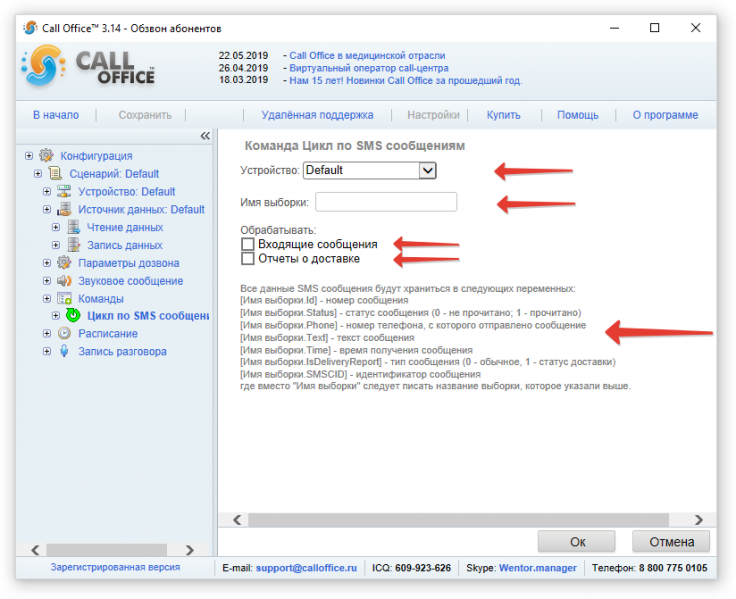Expand the Запись разговора node

(x=46, y=351)
